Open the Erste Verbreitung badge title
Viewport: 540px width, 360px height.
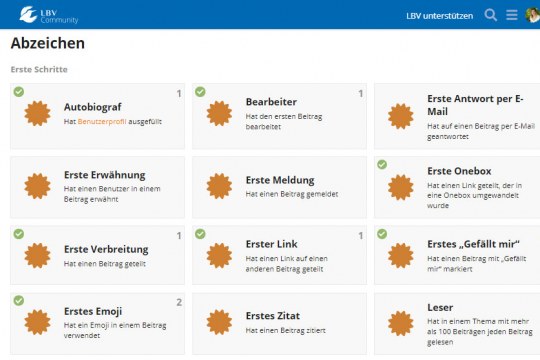(106, 249)
